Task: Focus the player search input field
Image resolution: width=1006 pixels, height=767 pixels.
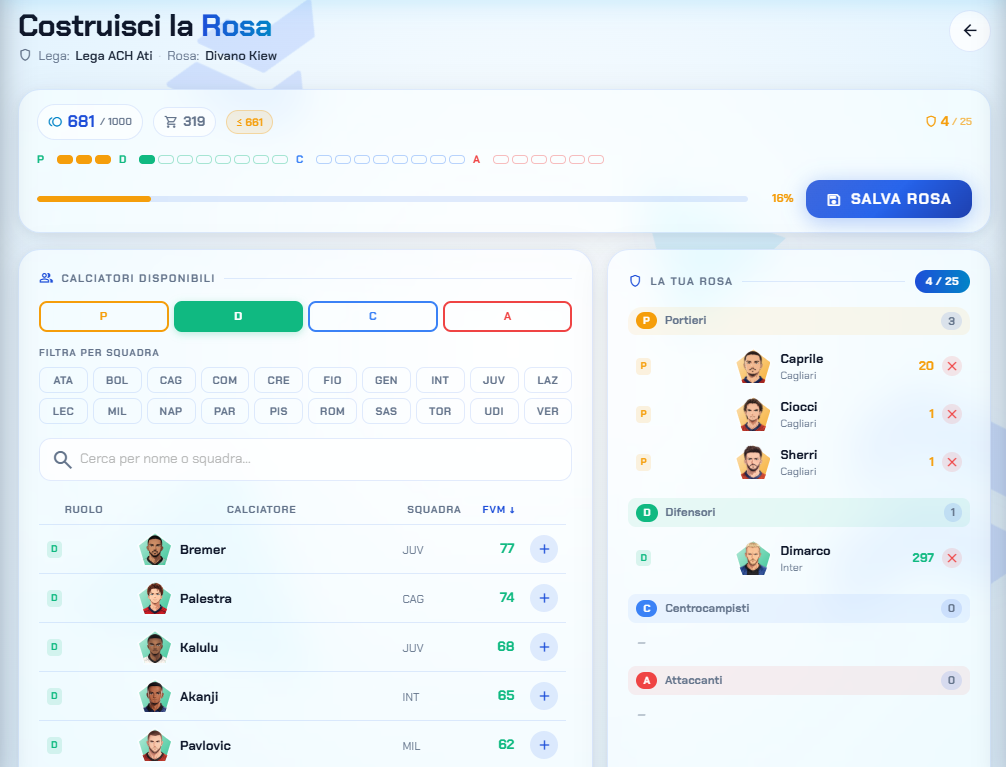Action: (x=305, y=460)
